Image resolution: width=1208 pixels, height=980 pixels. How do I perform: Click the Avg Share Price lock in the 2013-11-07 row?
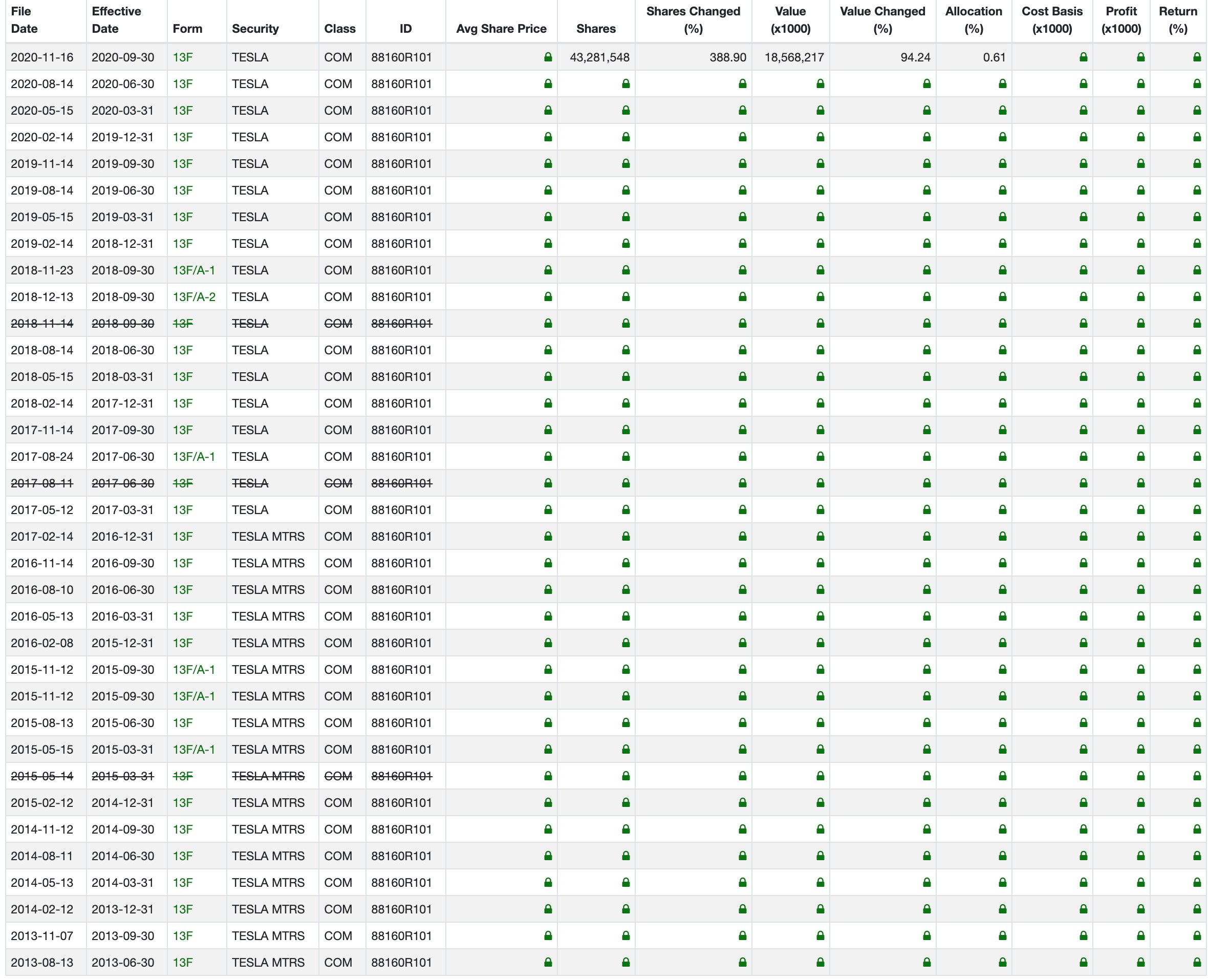[547, 935]
